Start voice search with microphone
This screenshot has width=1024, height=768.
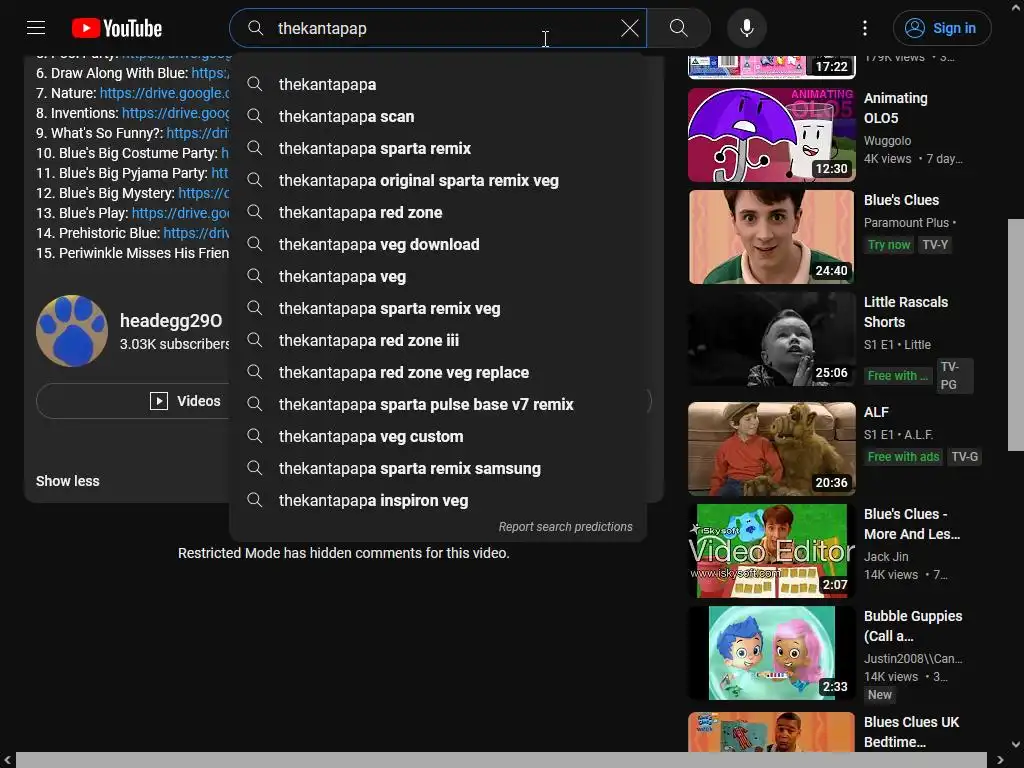(x=746, y=28)
